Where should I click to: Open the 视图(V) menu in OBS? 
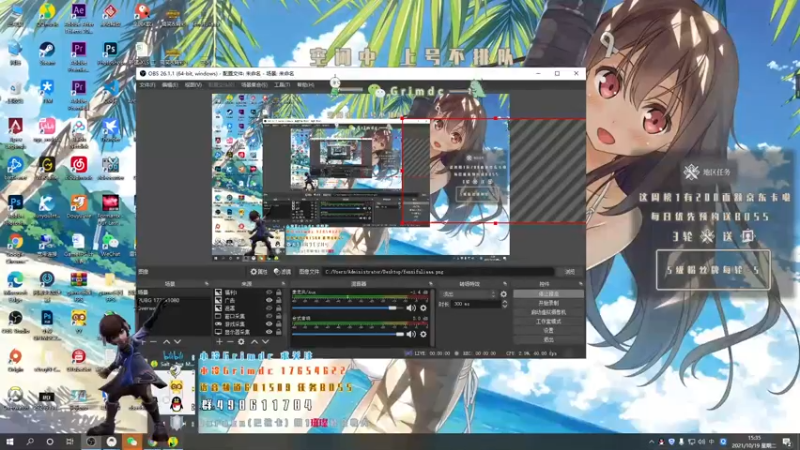(193, 85)
